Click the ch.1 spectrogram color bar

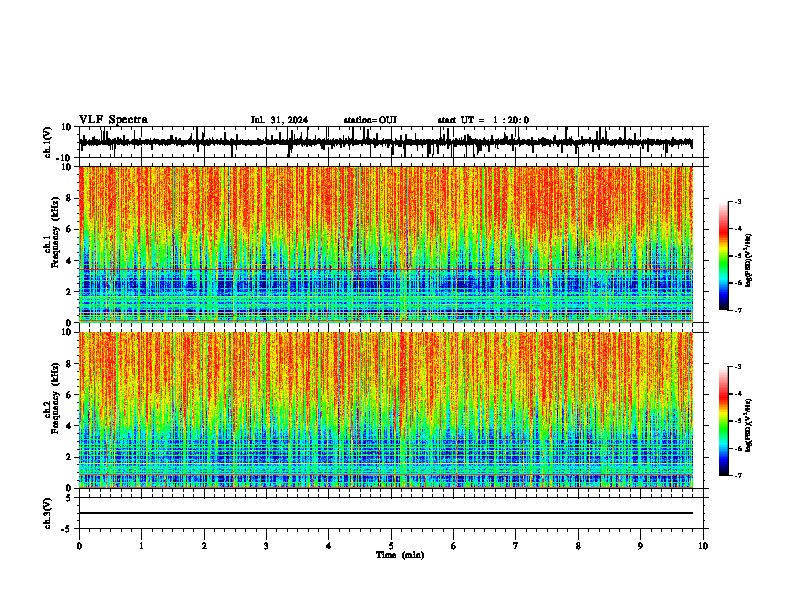724,256
